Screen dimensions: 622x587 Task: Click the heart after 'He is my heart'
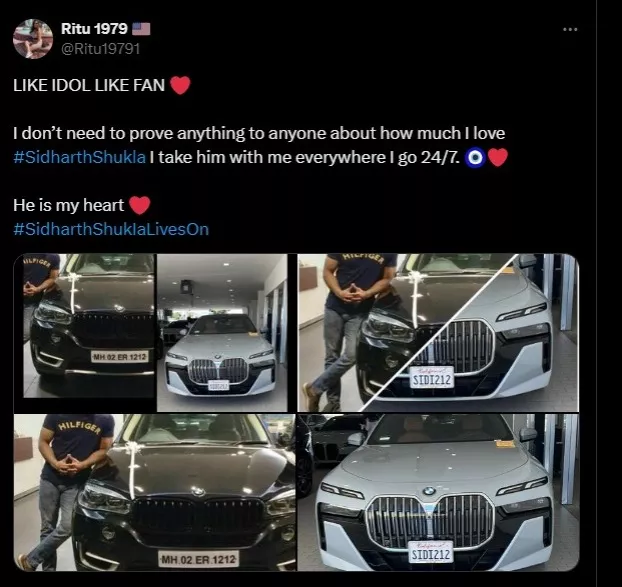[x=140, y=206]
